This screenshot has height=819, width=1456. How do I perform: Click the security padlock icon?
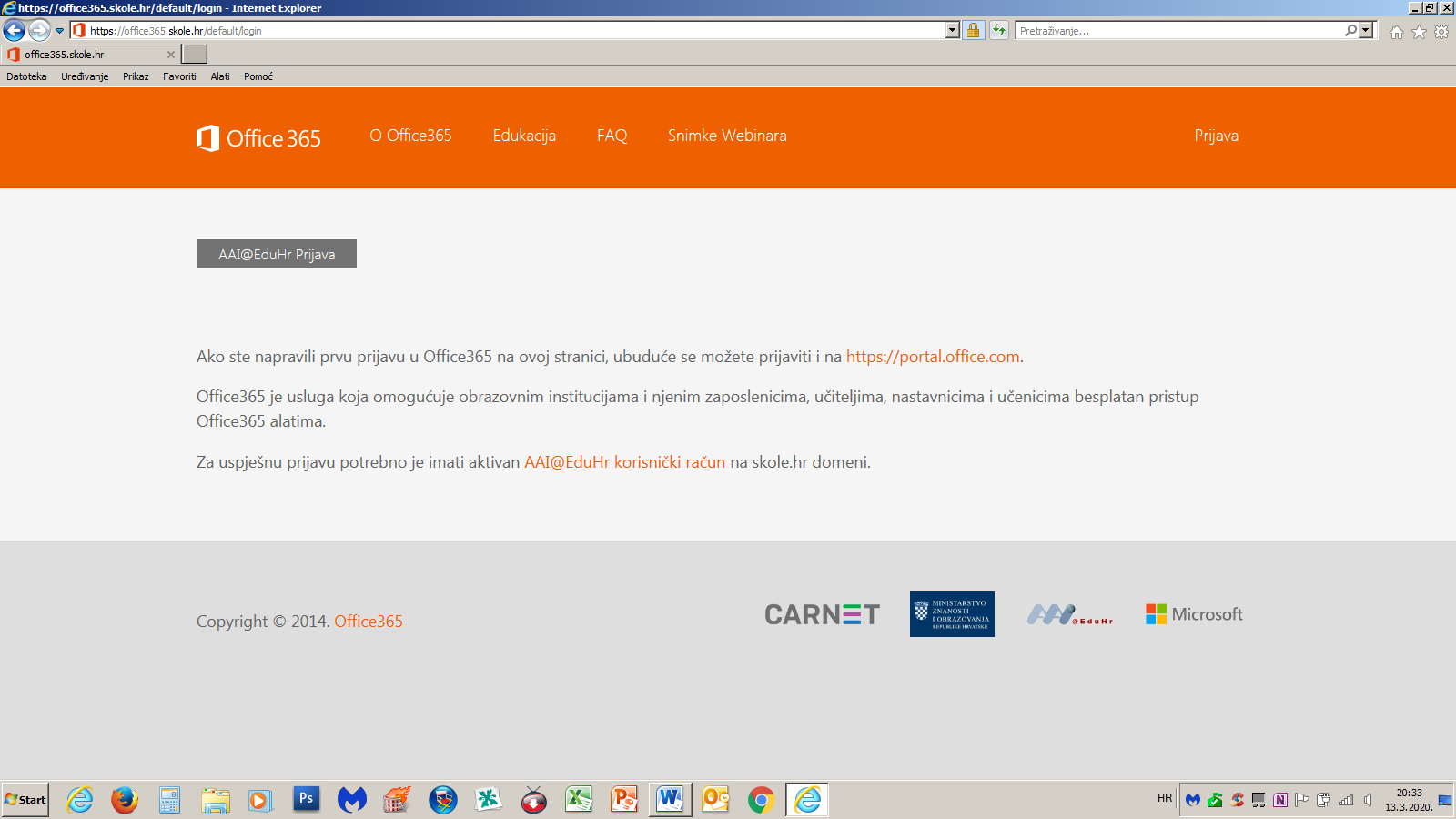click(x=974, y=31)
